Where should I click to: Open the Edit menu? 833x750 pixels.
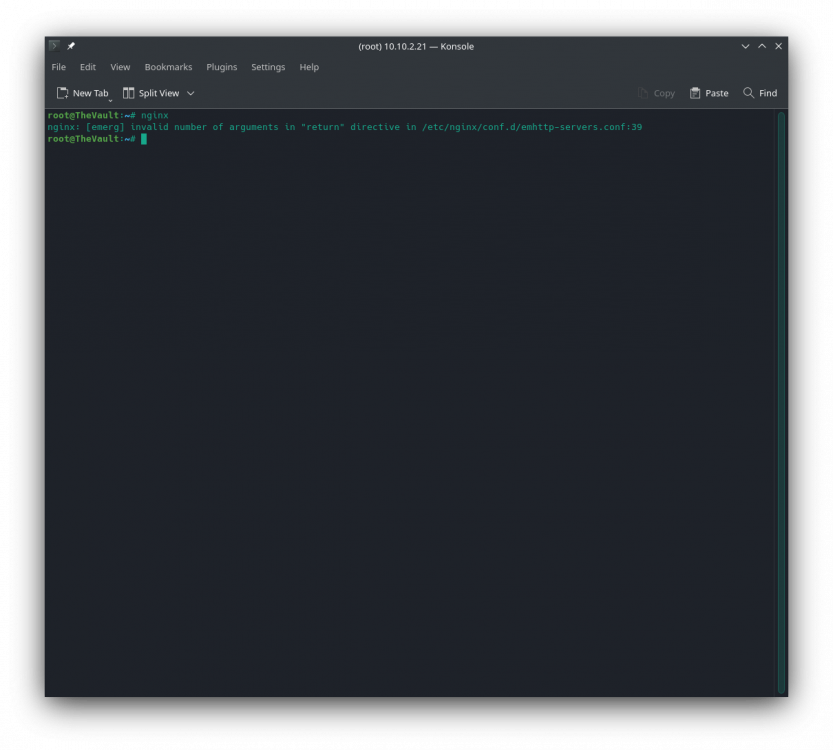(88, 67)
